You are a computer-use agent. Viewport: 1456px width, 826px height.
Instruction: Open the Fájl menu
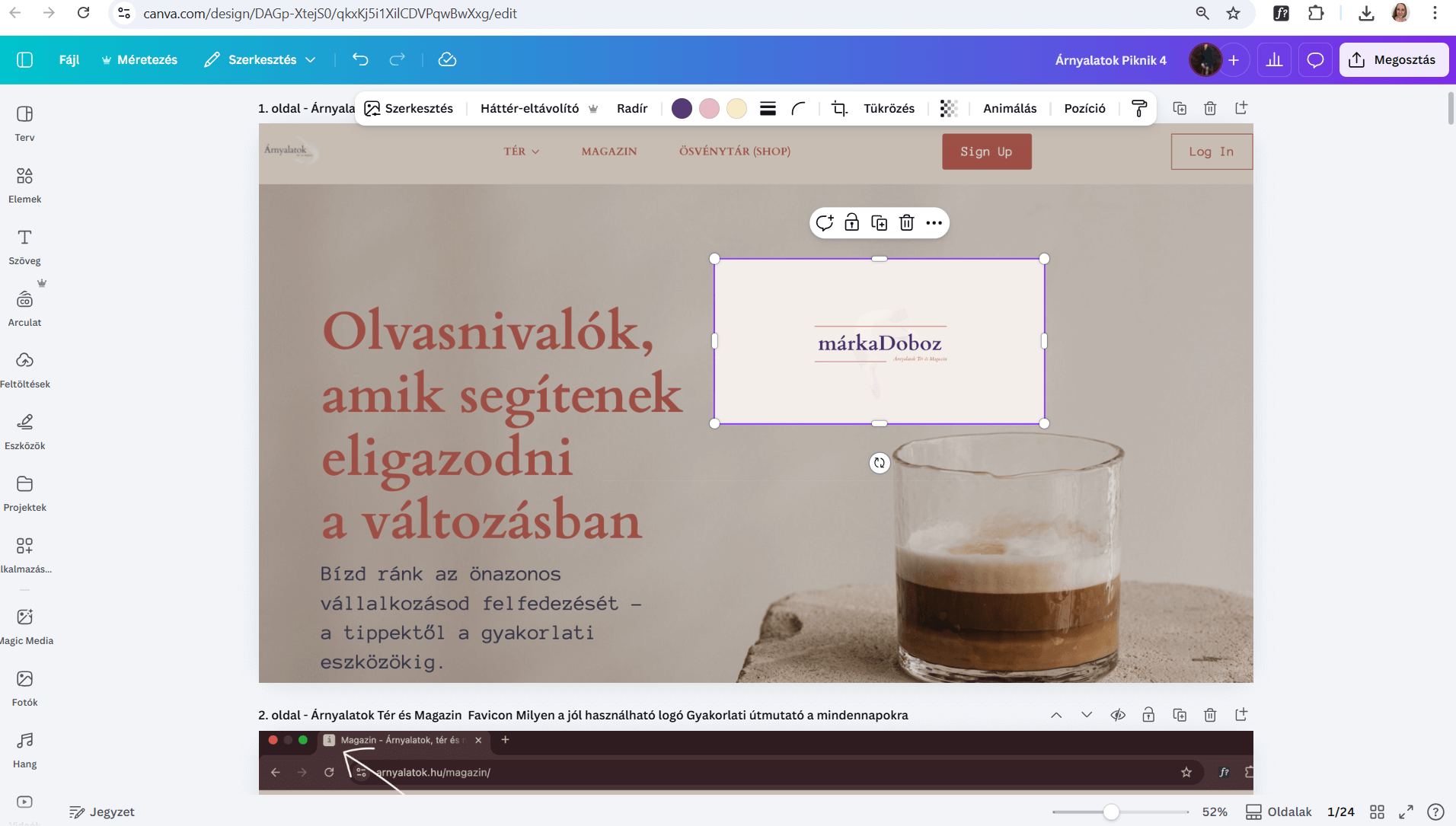coord(69,59)
